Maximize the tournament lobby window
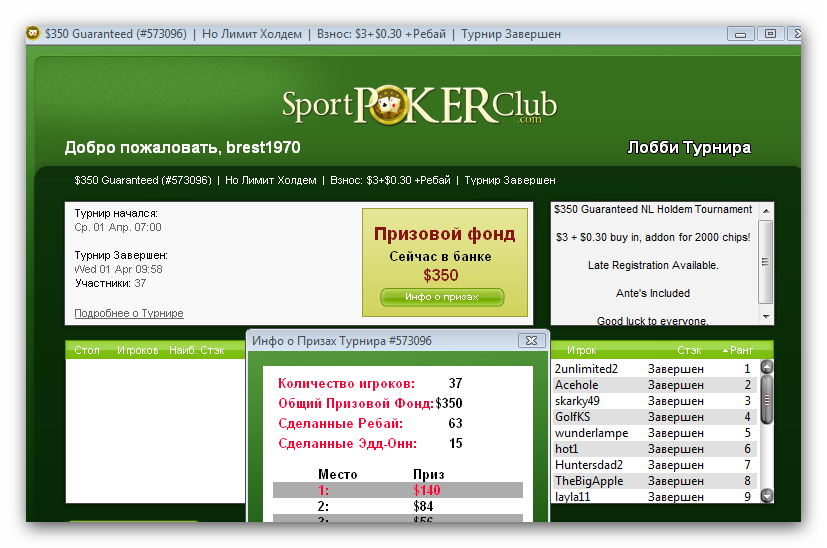Viewport: 827px width, 548px height. pyautogui.click(x=771, y=34)
